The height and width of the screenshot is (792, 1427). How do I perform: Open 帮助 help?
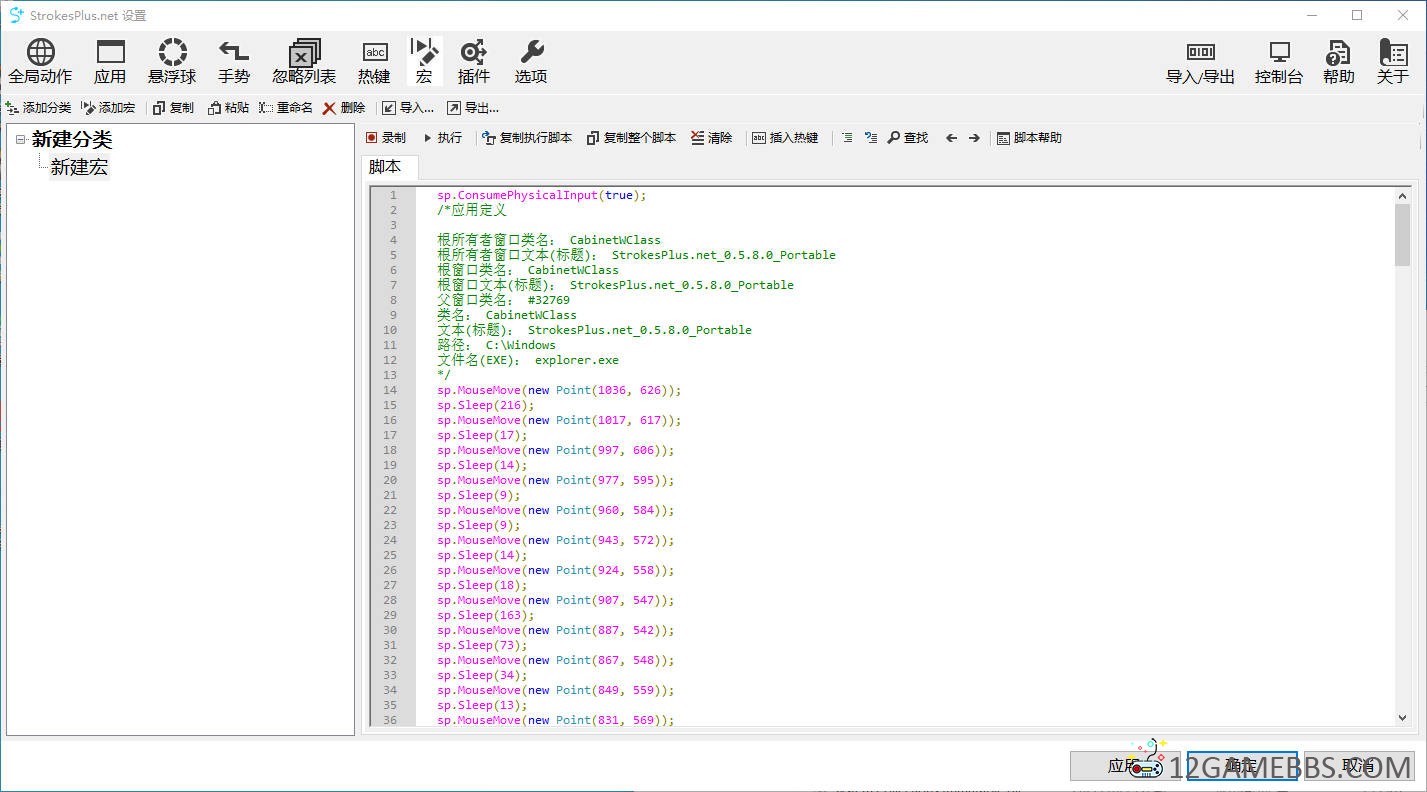click(x=1338, y=61)
